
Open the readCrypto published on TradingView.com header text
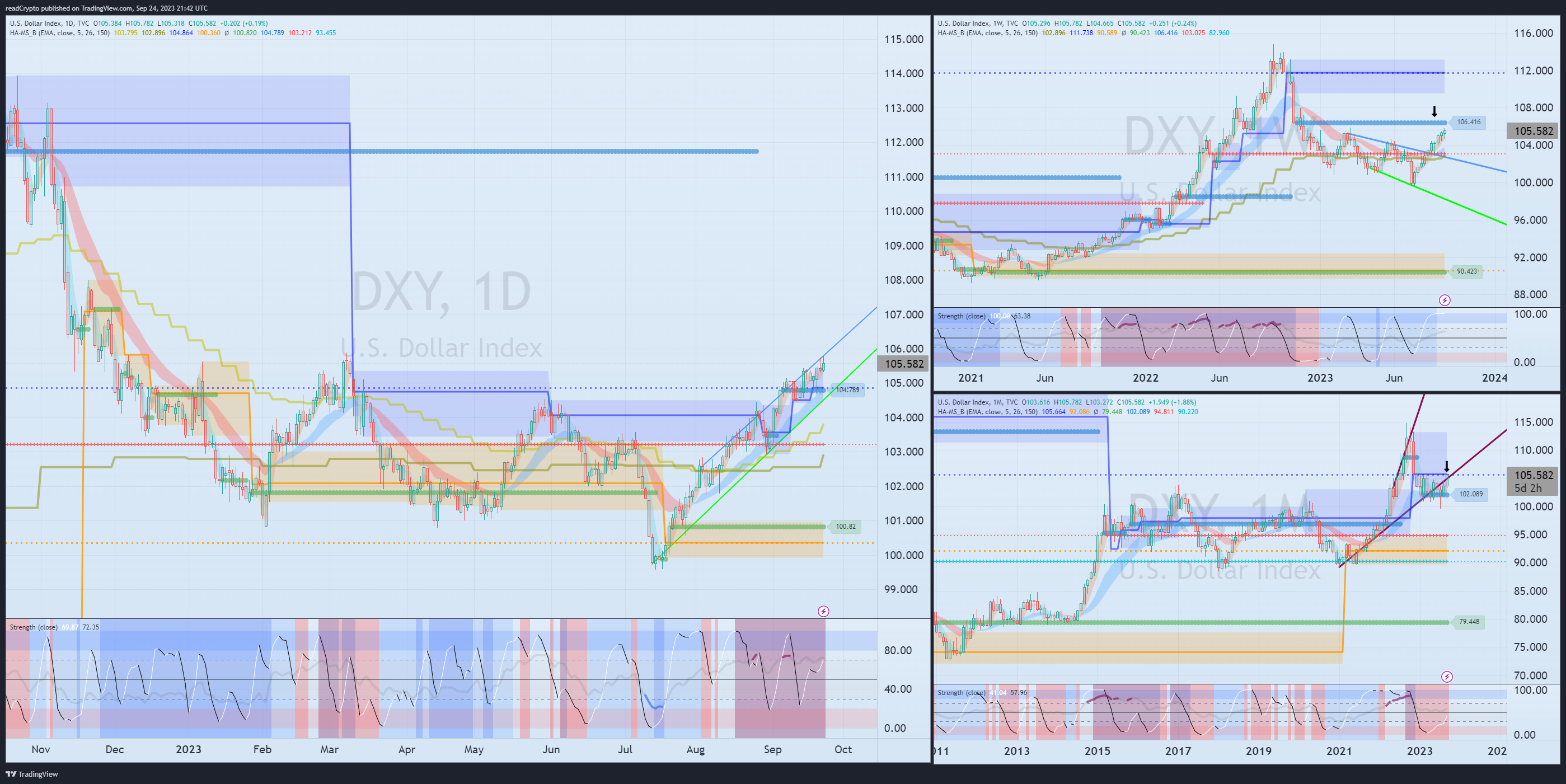[x=106, y=8]
